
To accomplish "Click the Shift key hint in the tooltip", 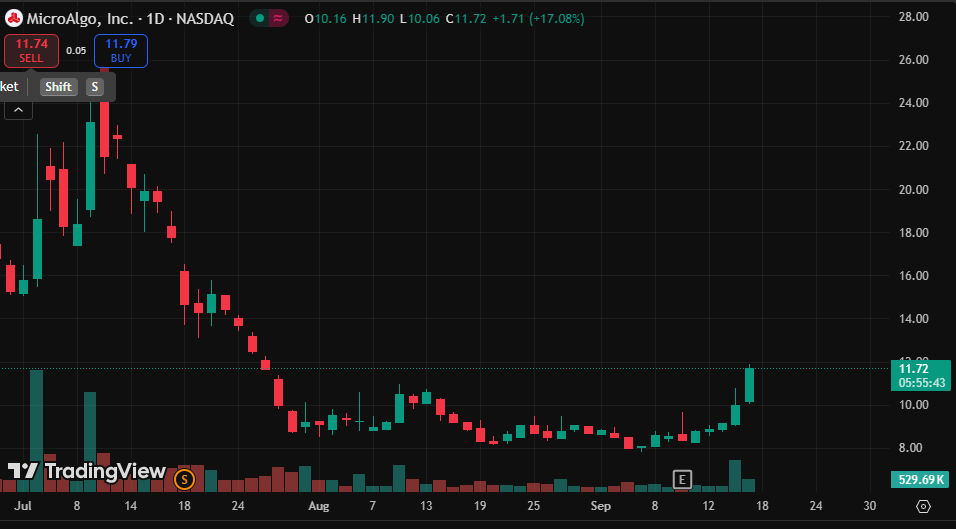I will point(59,87).
